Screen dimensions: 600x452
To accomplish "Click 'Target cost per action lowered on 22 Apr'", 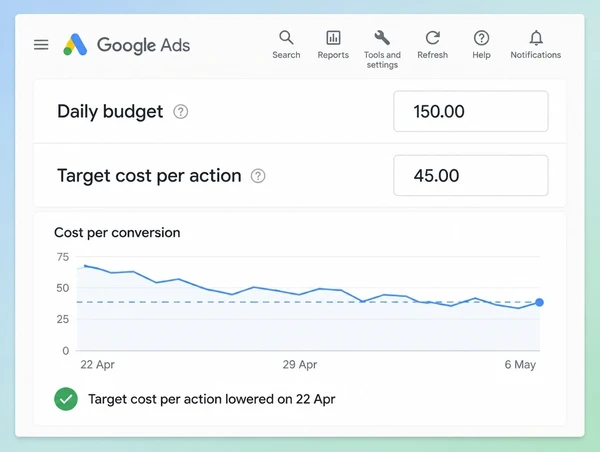I will (212, 399).
